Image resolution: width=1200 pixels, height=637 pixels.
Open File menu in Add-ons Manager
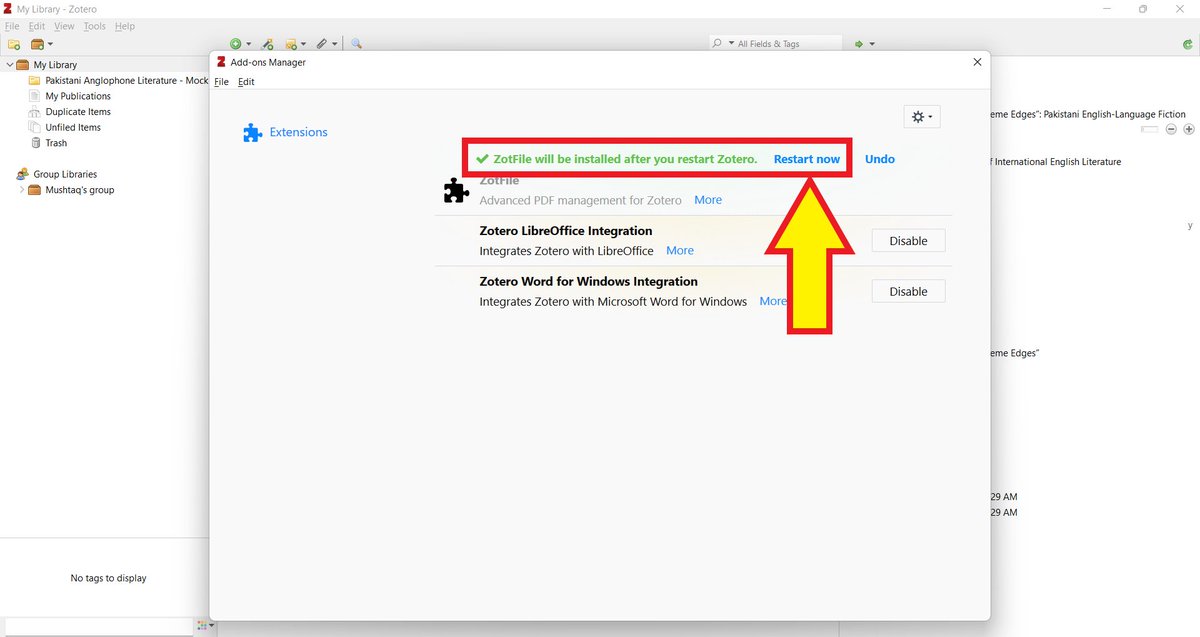pos(222,82)
